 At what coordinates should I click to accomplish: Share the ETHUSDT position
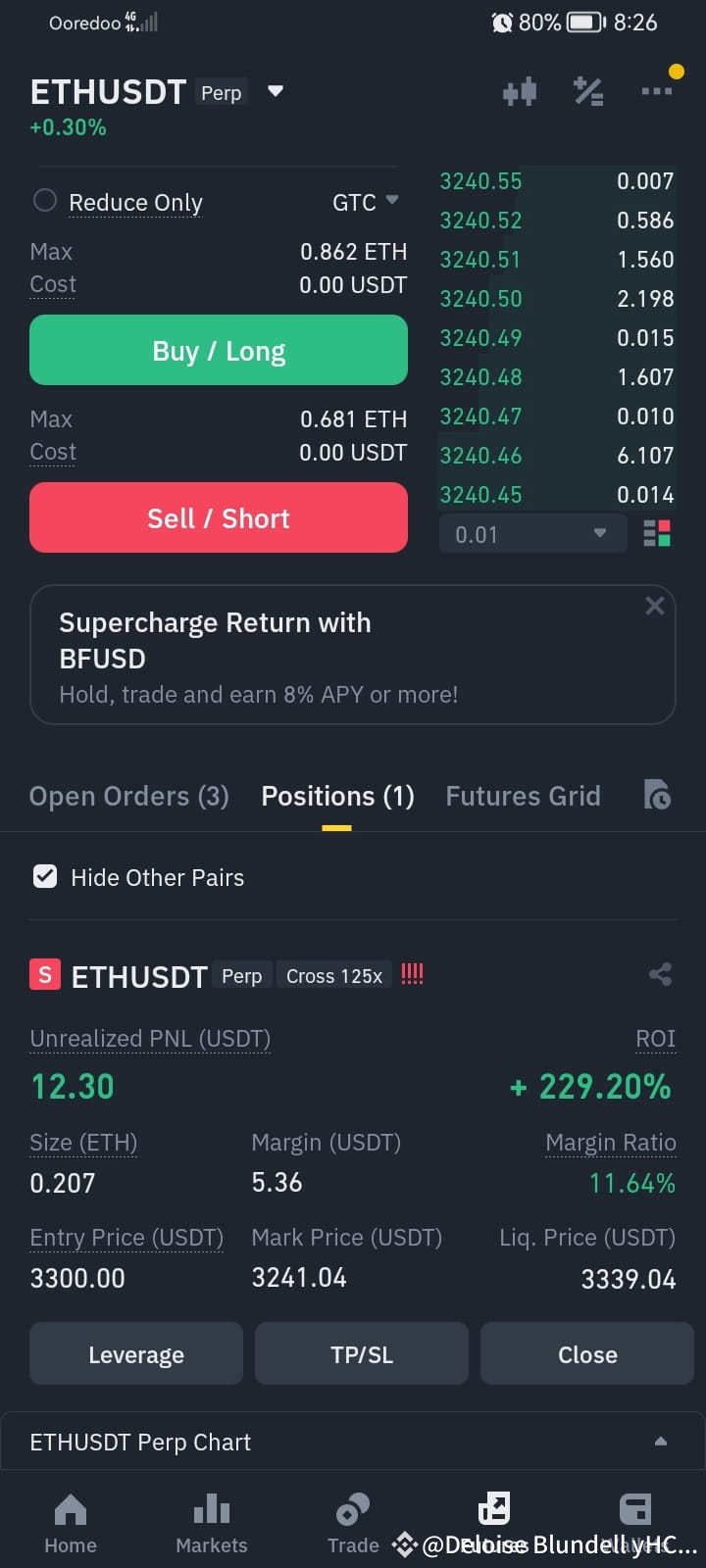tap(660, 974)
